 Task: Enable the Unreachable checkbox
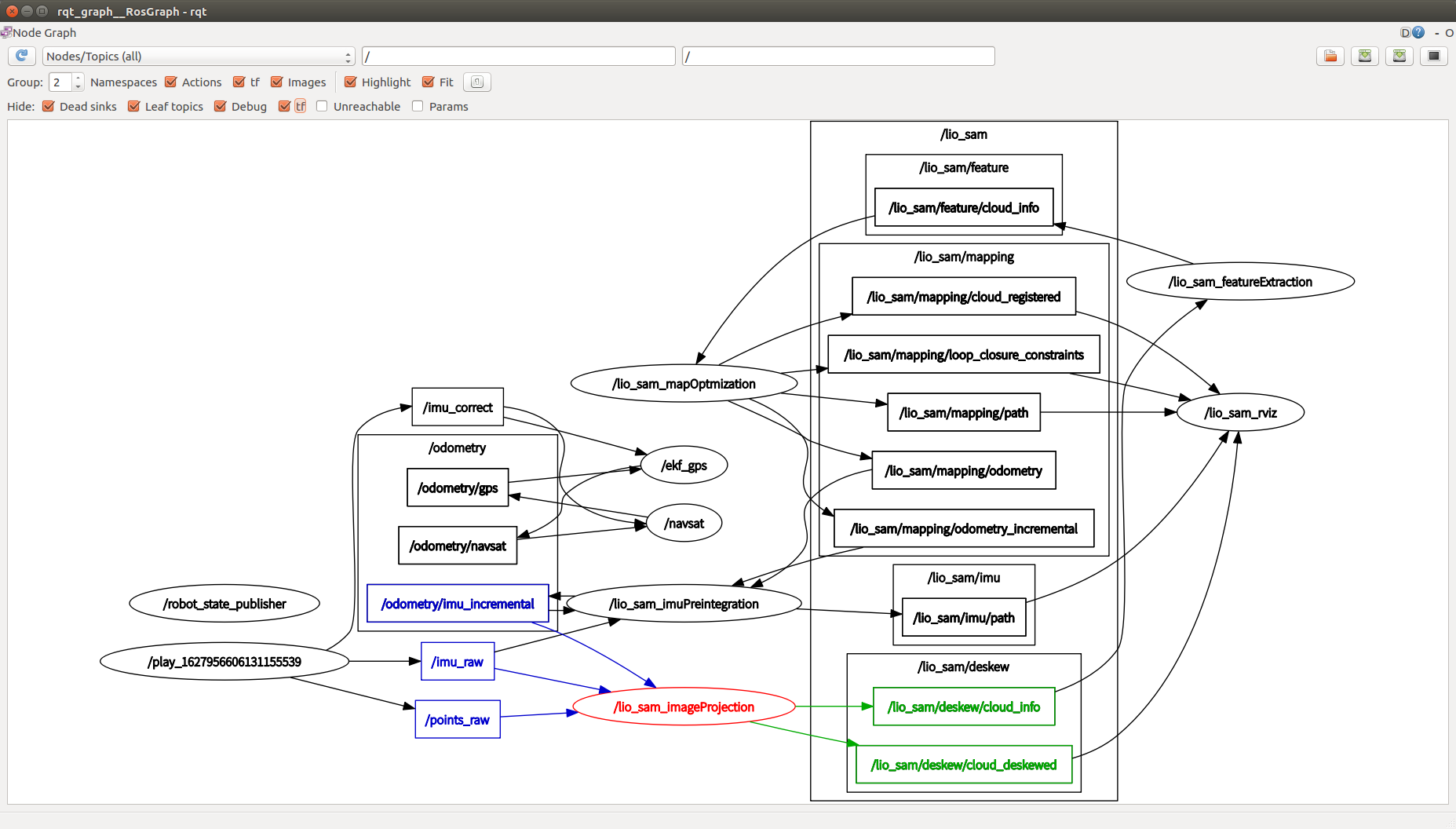322,106
